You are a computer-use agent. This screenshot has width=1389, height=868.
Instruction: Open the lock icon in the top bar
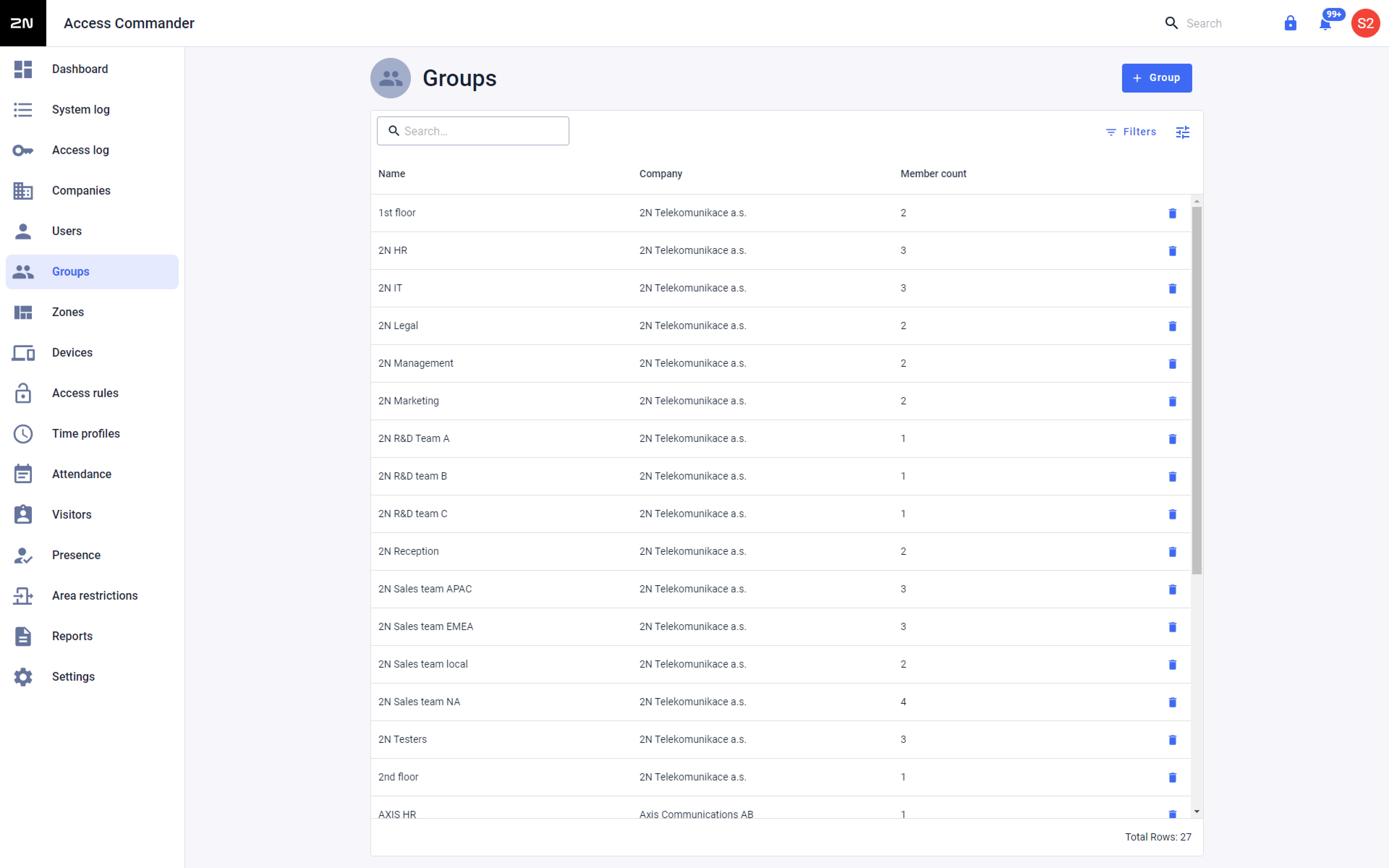(1290, 23)
